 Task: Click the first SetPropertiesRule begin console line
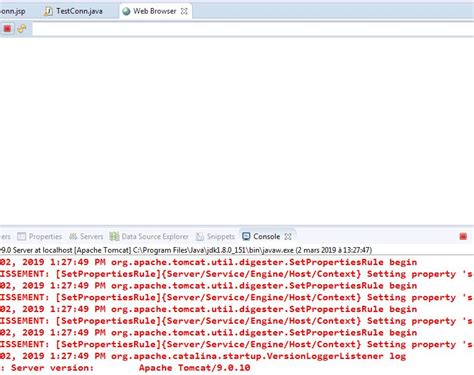click(208, 262)
